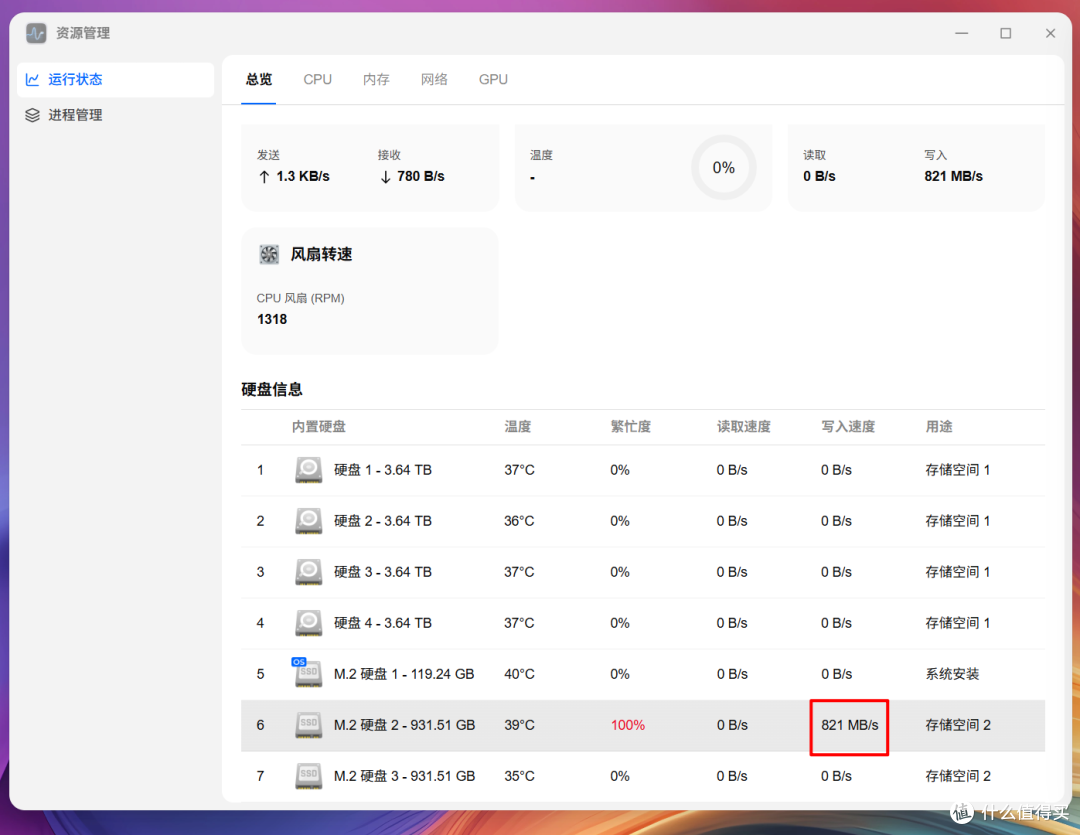Click the download arrow next to 780 B/s
The width and height of the screenshot is (1080, 835).
click(x=385, y=177)
